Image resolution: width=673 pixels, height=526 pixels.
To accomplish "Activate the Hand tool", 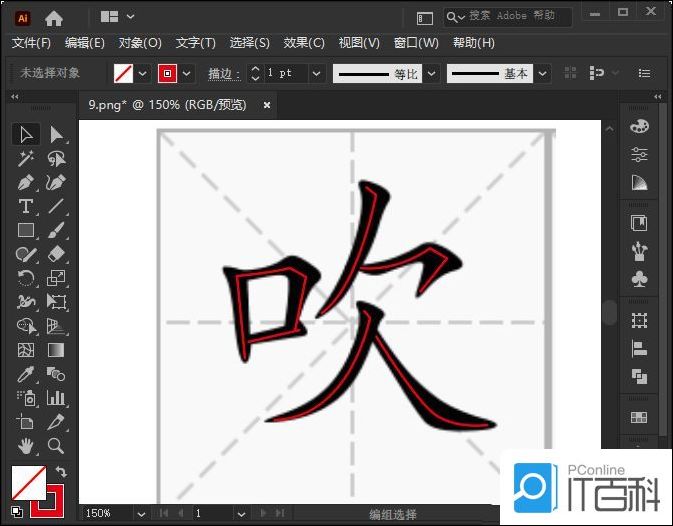I will click(26, 446).
